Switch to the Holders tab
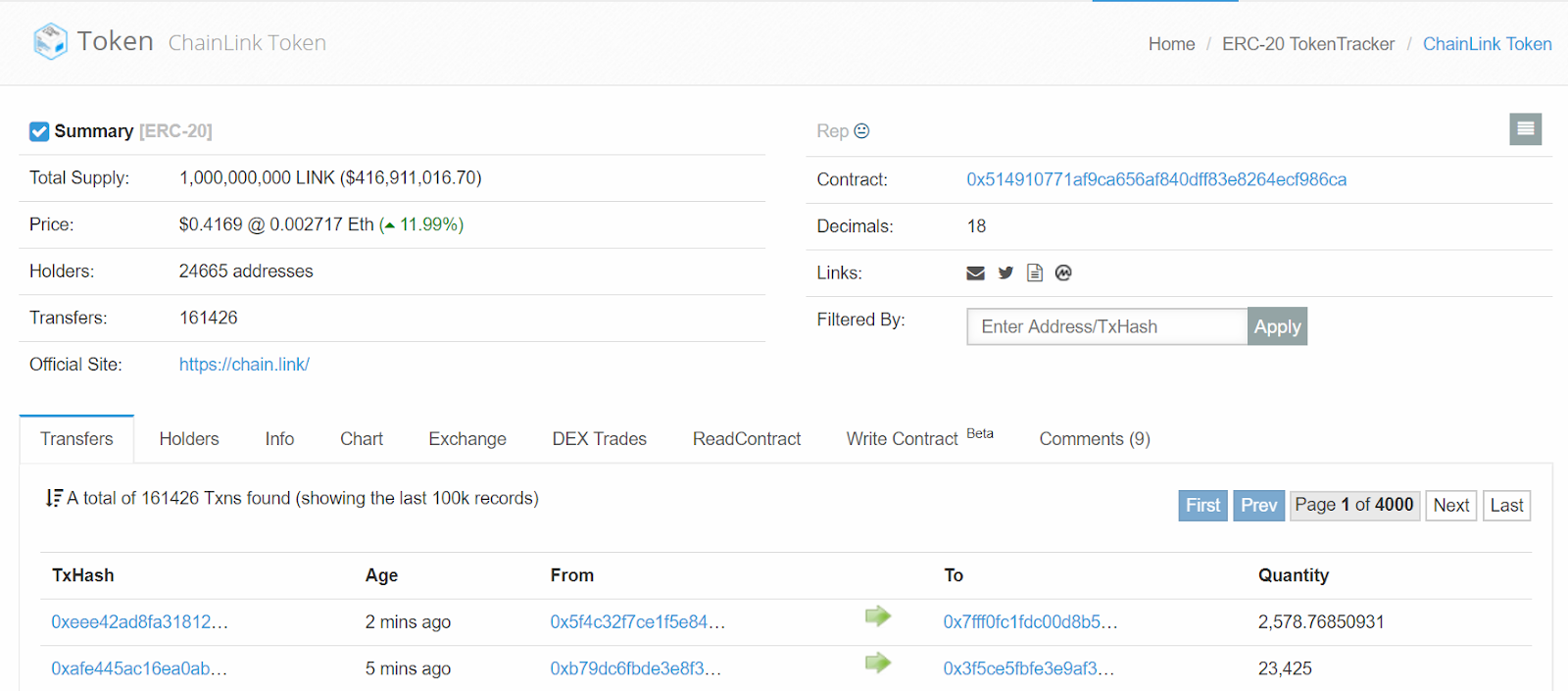Screen dimensions: 1568x691 pos(189,439)
